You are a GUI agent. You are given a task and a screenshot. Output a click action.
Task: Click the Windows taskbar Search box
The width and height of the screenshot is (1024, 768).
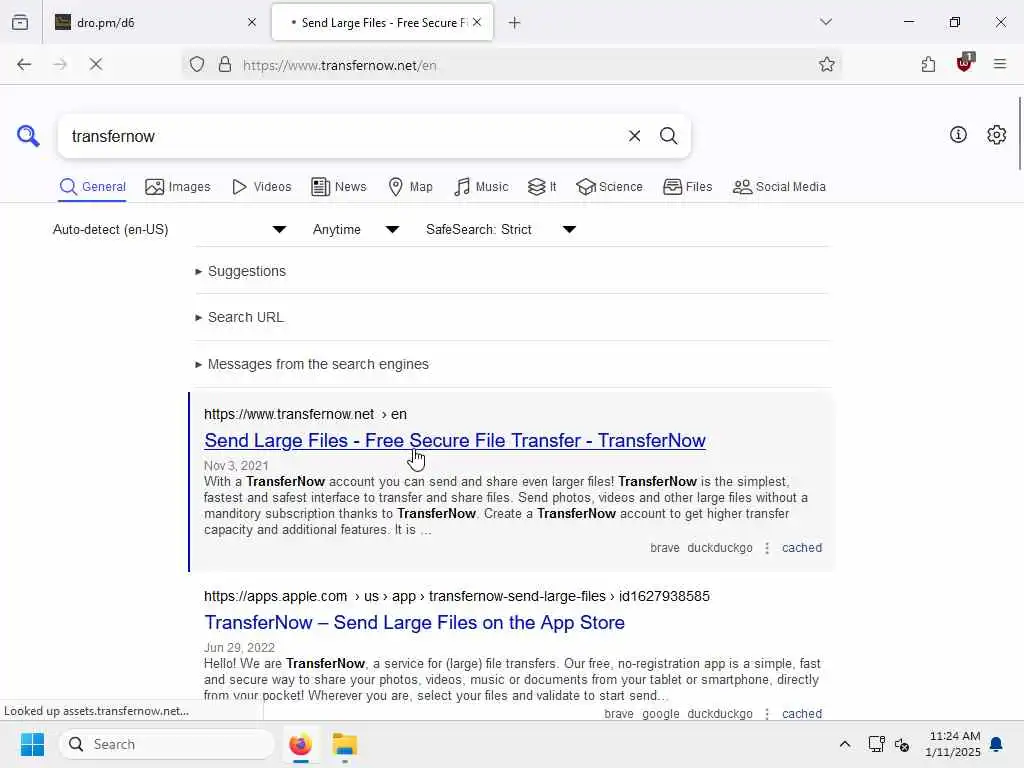click(167, 744)
